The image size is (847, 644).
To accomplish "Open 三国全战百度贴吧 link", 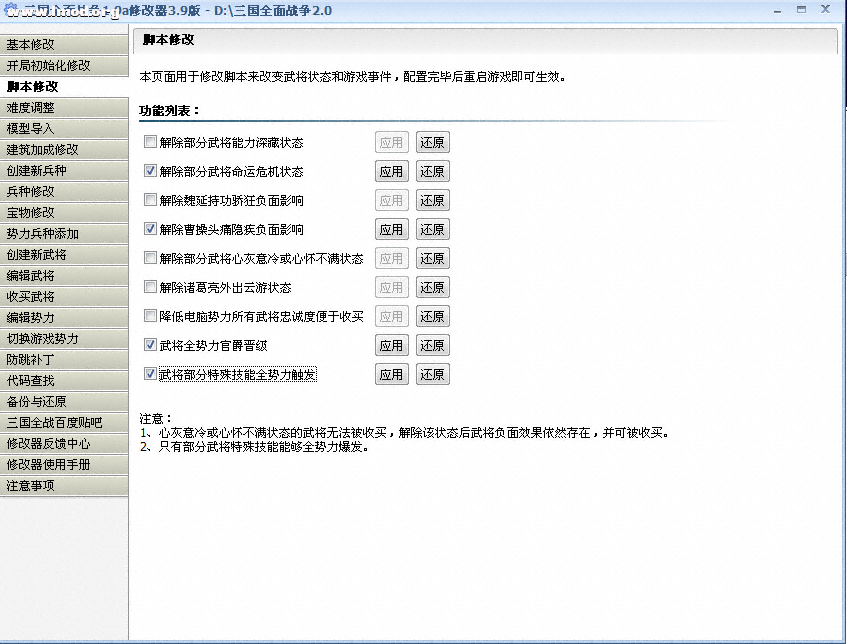I will [x=64, y=422].
